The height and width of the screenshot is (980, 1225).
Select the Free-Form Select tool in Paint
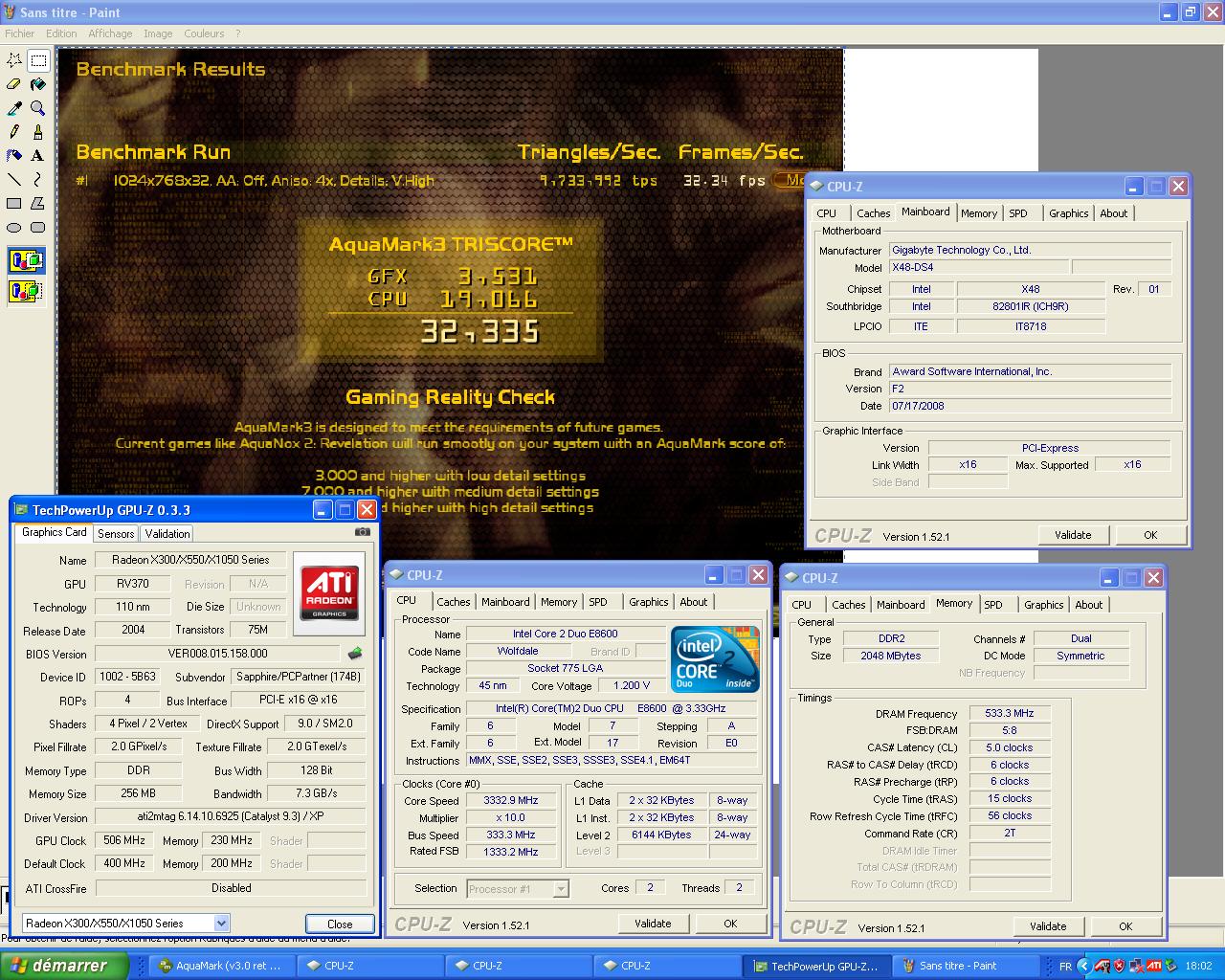point(14,60)
